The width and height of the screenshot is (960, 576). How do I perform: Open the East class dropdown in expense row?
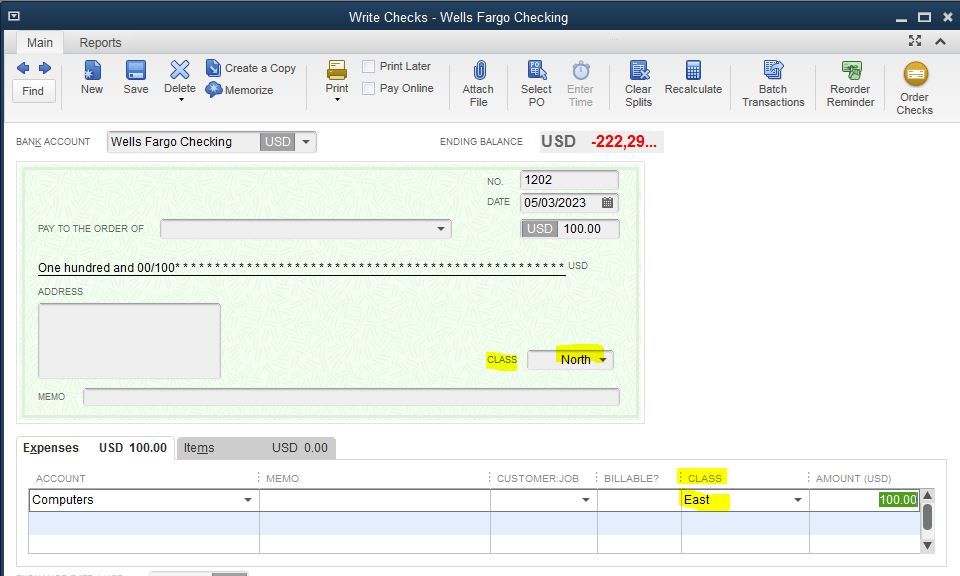point(798,500)
